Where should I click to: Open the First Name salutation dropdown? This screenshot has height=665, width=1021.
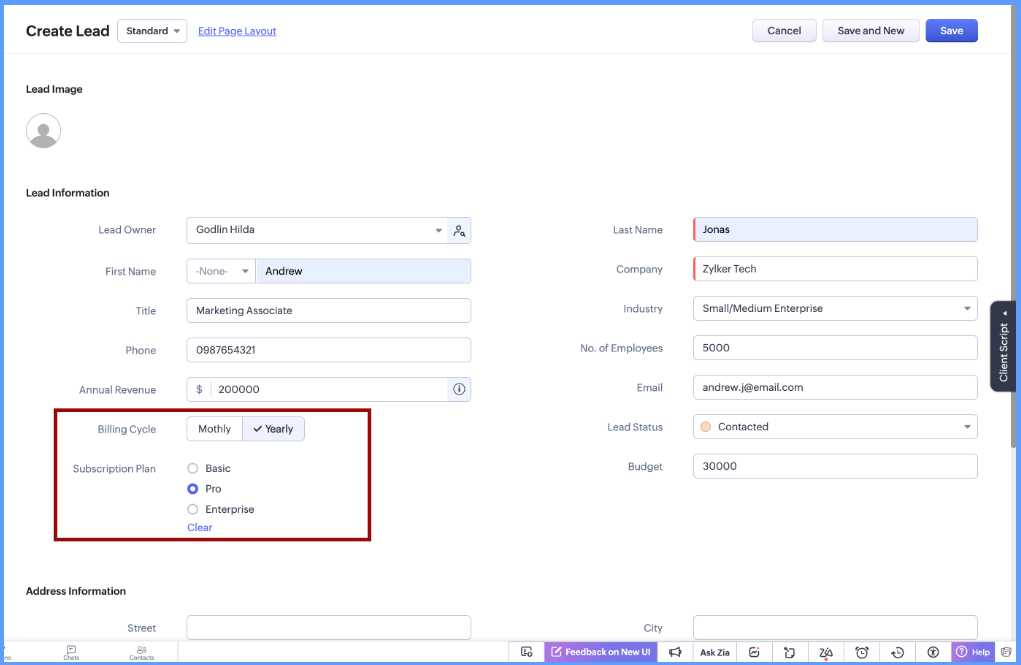point(220,270)
